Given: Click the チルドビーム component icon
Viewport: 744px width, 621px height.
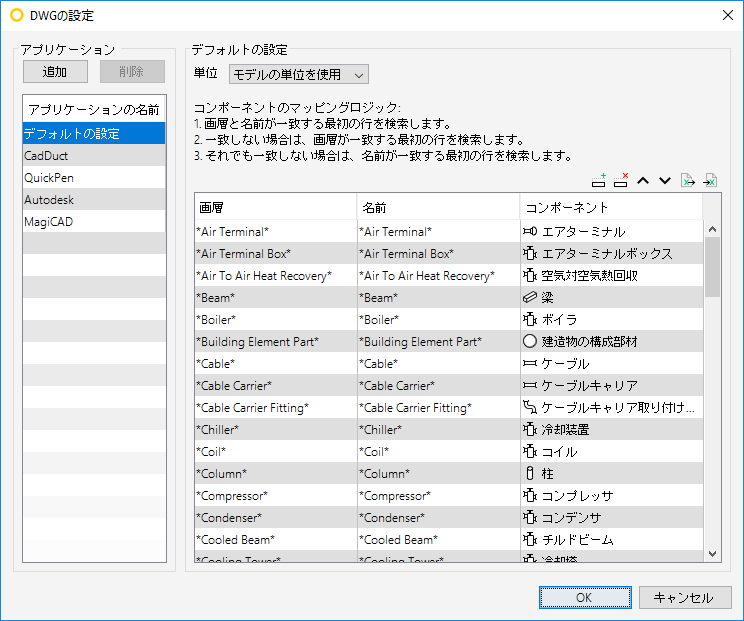Looking at the screenshot, I should point(530,539).
